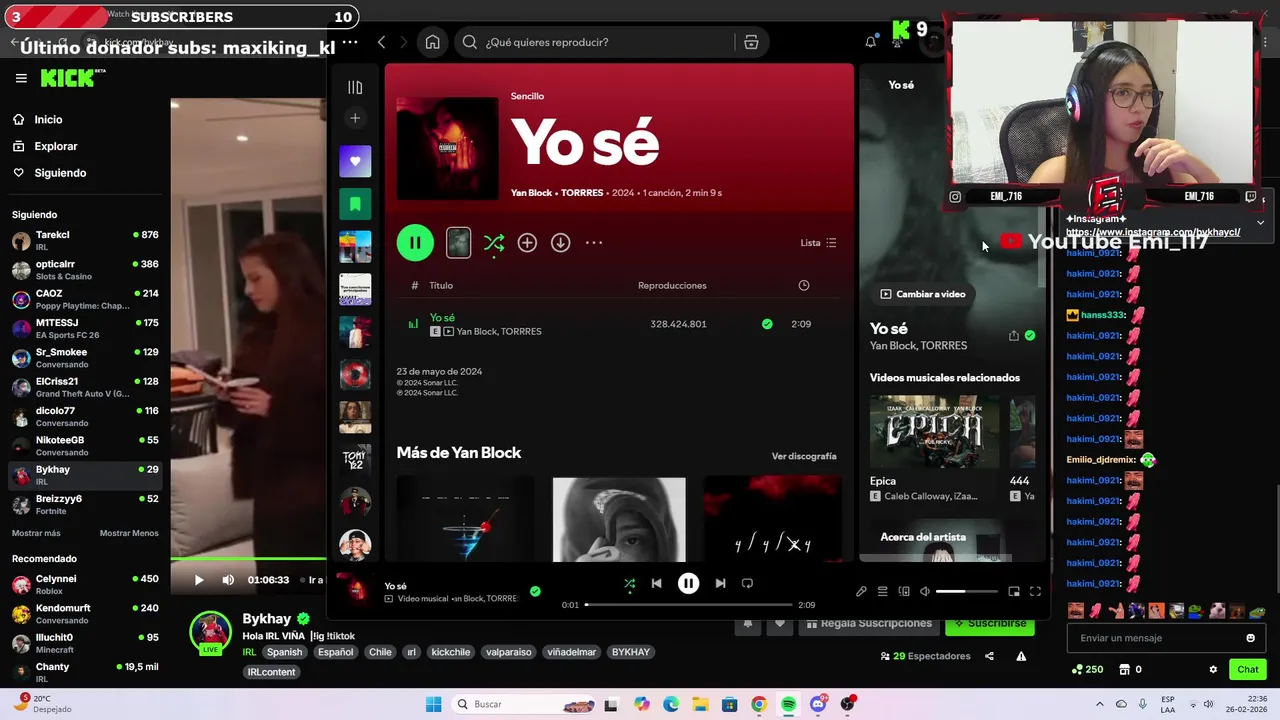Click the Suscribirse button on Kick

click(990, 623)
